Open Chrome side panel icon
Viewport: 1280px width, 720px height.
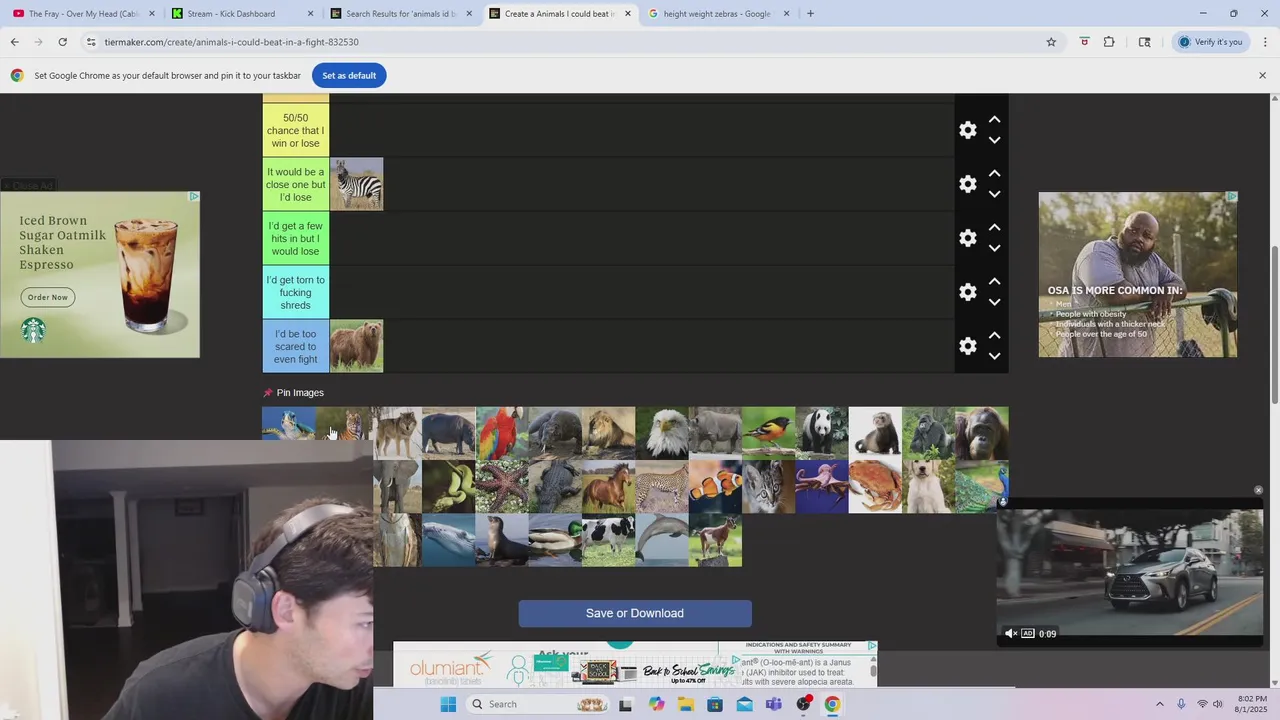1144,42
